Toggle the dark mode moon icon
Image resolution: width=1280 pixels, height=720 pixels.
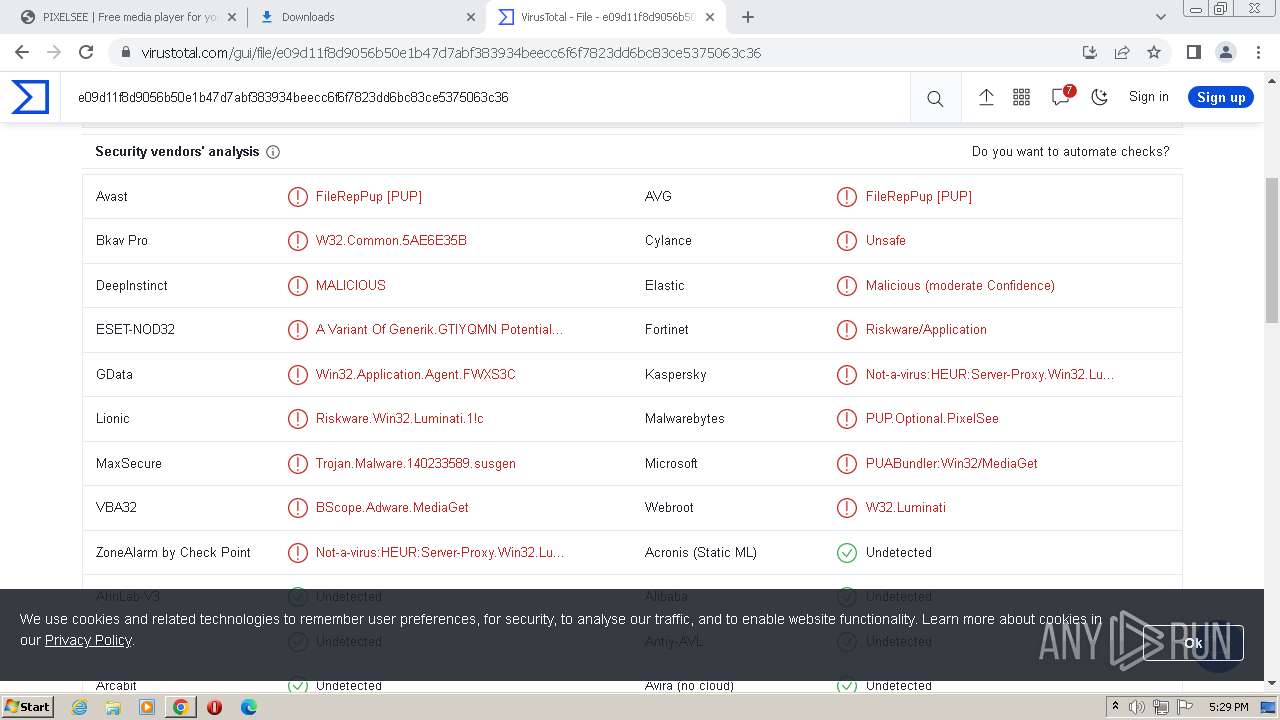click(1100, 97)
